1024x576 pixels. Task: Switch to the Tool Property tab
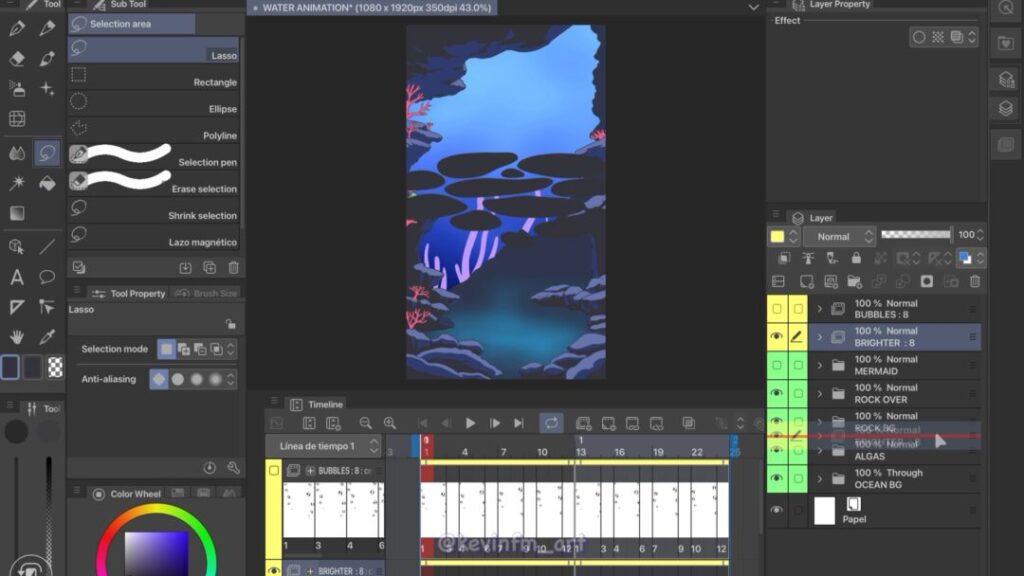click(x=129, y=294)
